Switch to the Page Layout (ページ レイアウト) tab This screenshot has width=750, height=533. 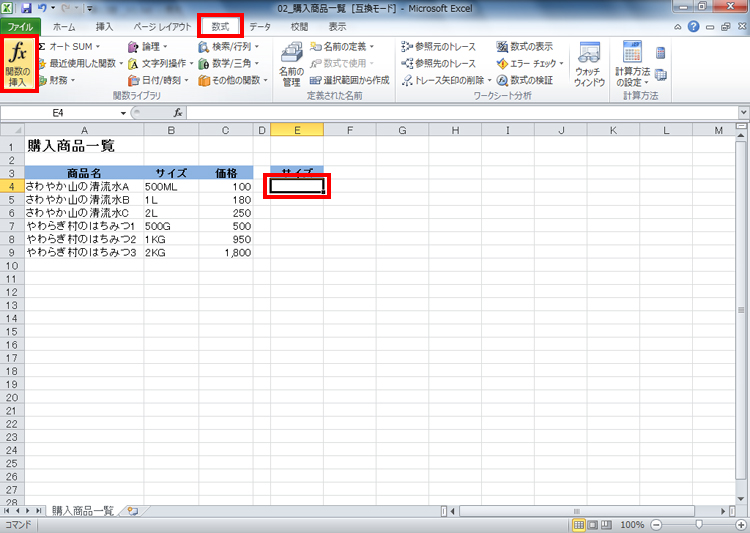coord(162,27)
